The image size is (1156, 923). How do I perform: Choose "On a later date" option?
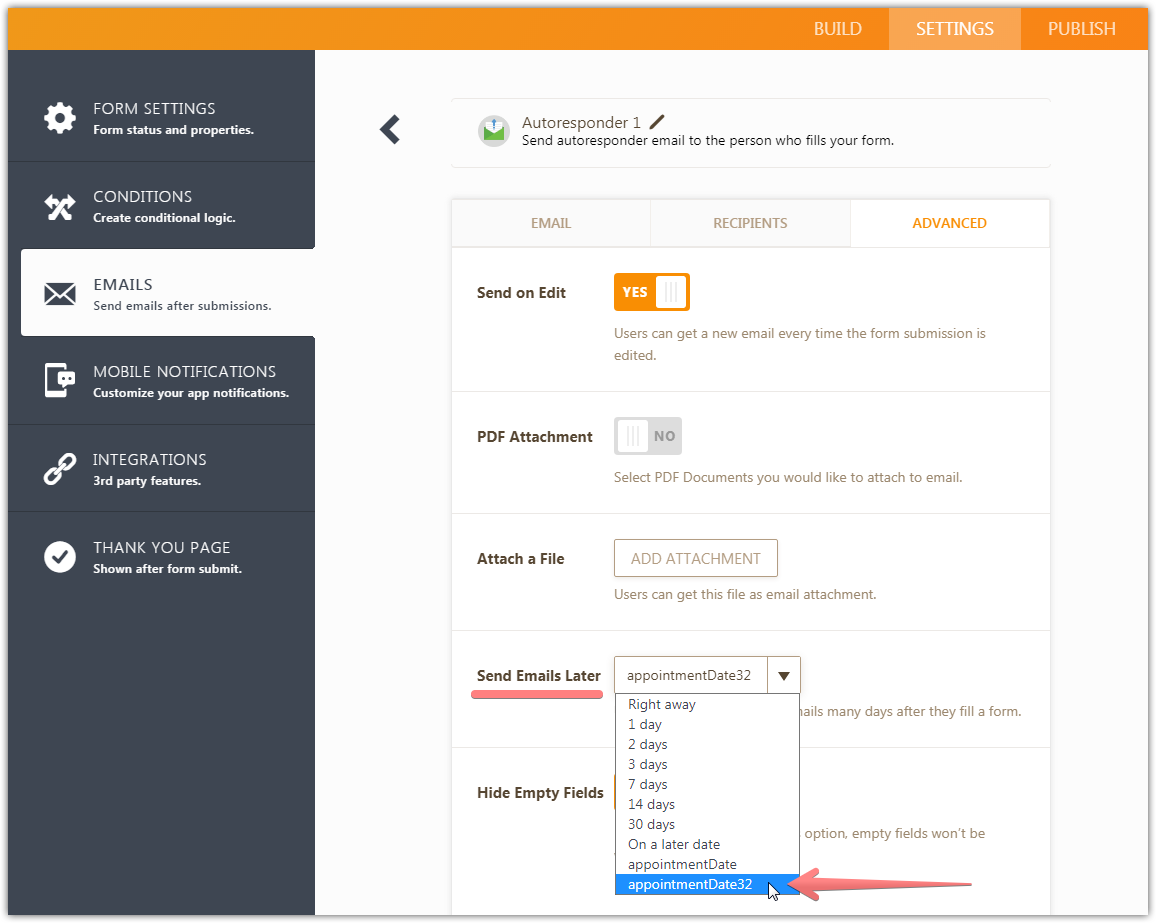[x=673, y=844]
